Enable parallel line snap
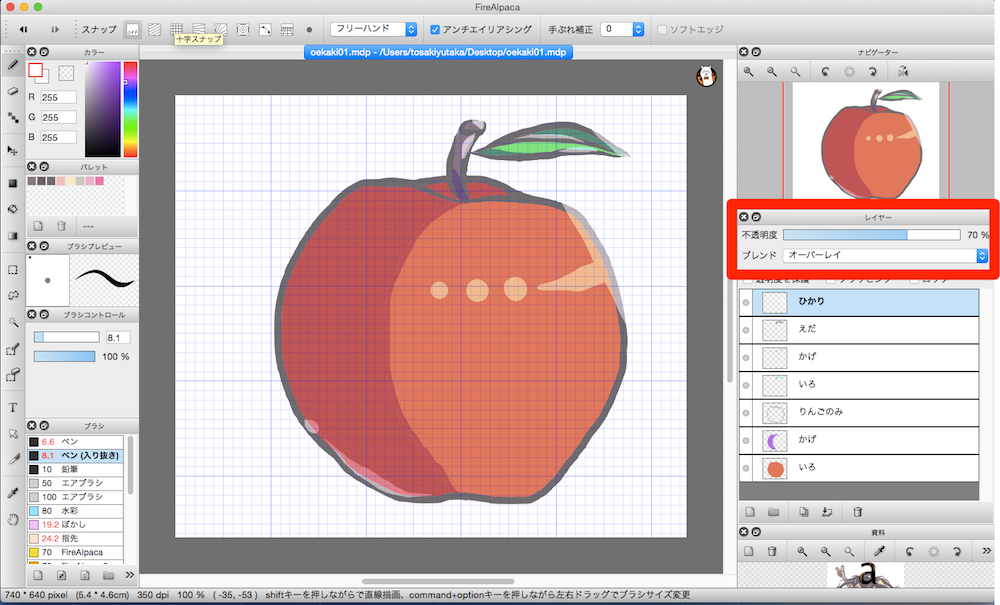Viewport: 1000px width, 605px height. pos(155,29)
